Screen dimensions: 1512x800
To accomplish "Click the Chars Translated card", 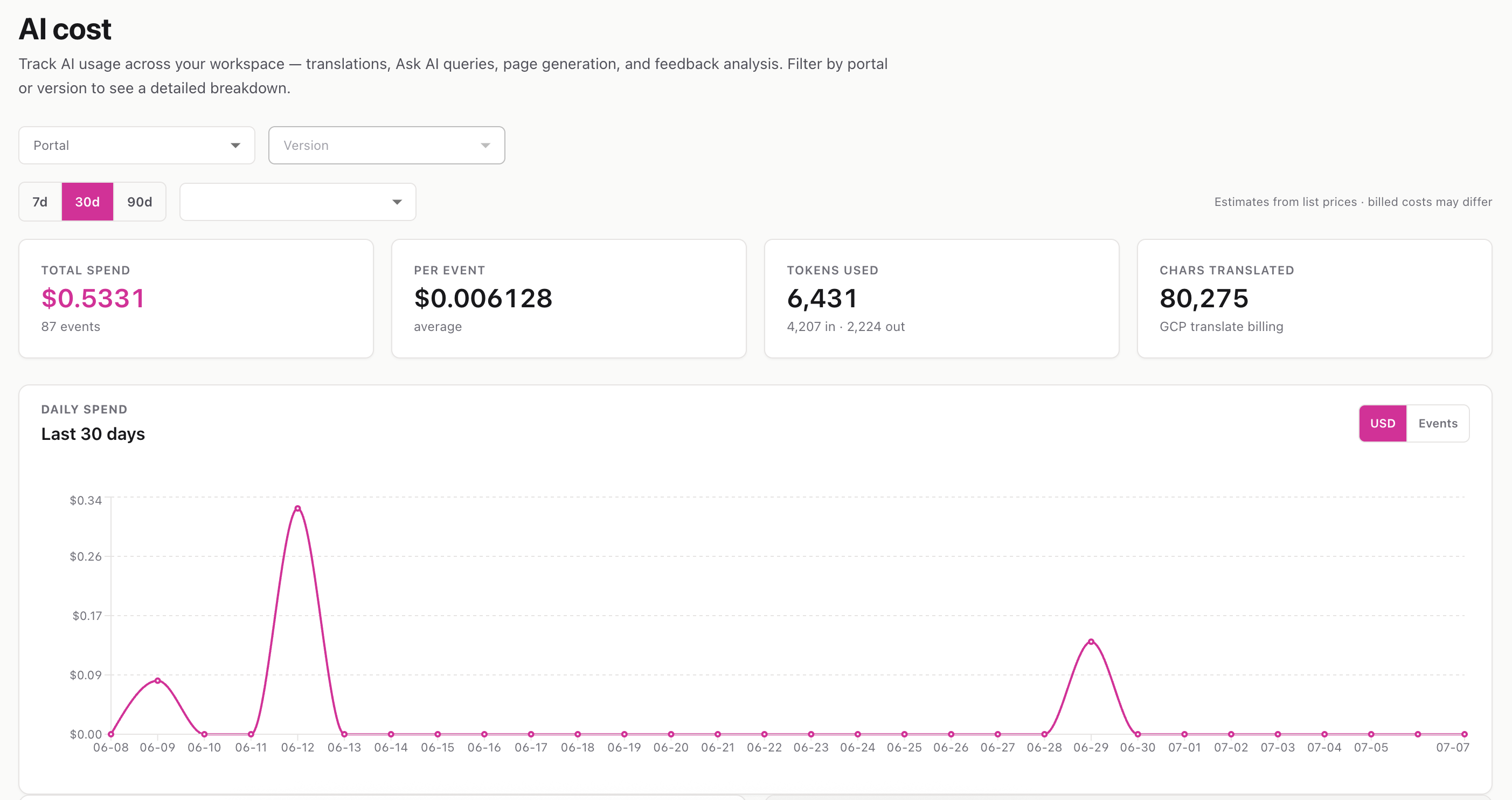I will click(x=1315, y=299).
